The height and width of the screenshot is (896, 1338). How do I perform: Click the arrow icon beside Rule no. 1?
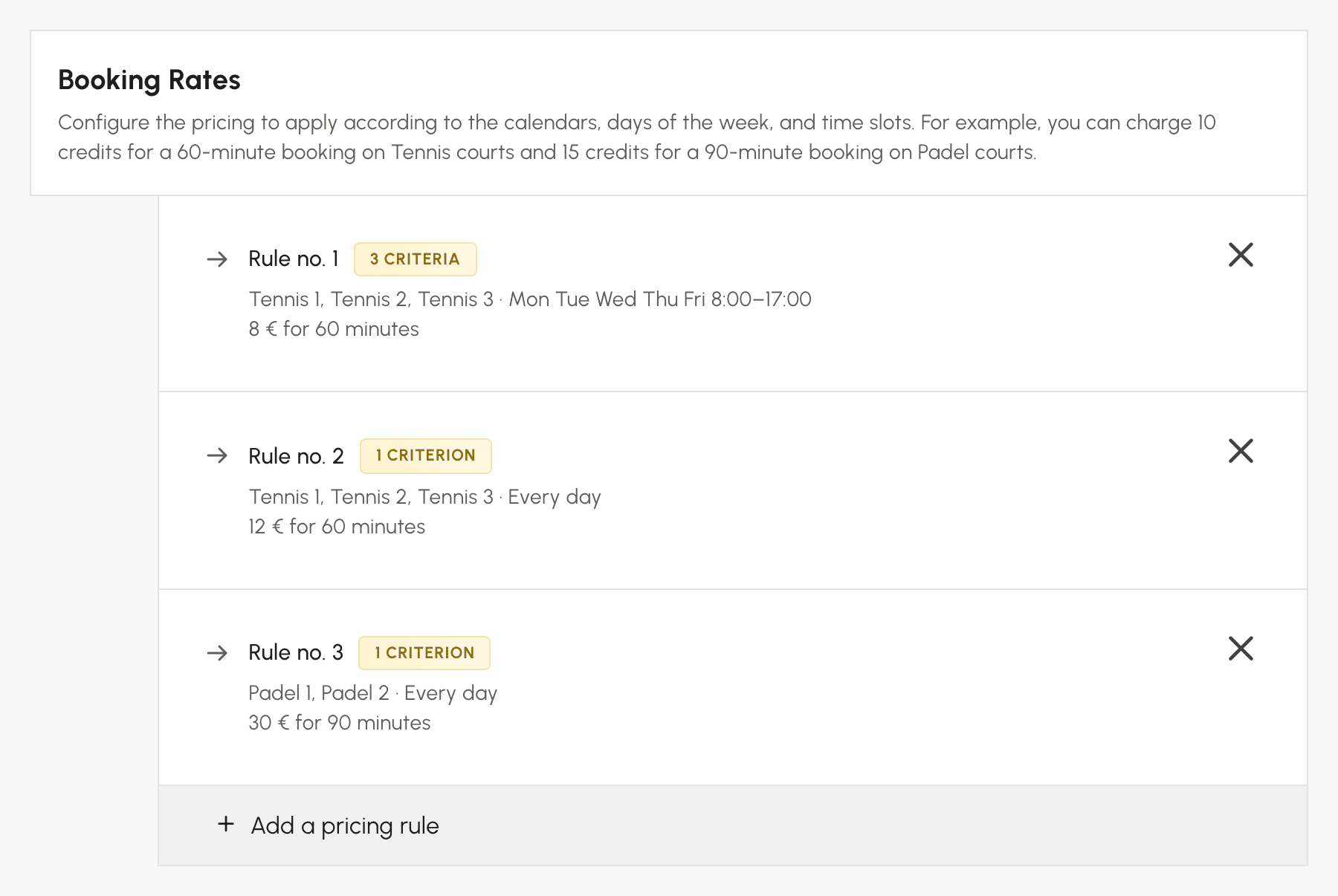pyautogui.click(x=217, y=259)
